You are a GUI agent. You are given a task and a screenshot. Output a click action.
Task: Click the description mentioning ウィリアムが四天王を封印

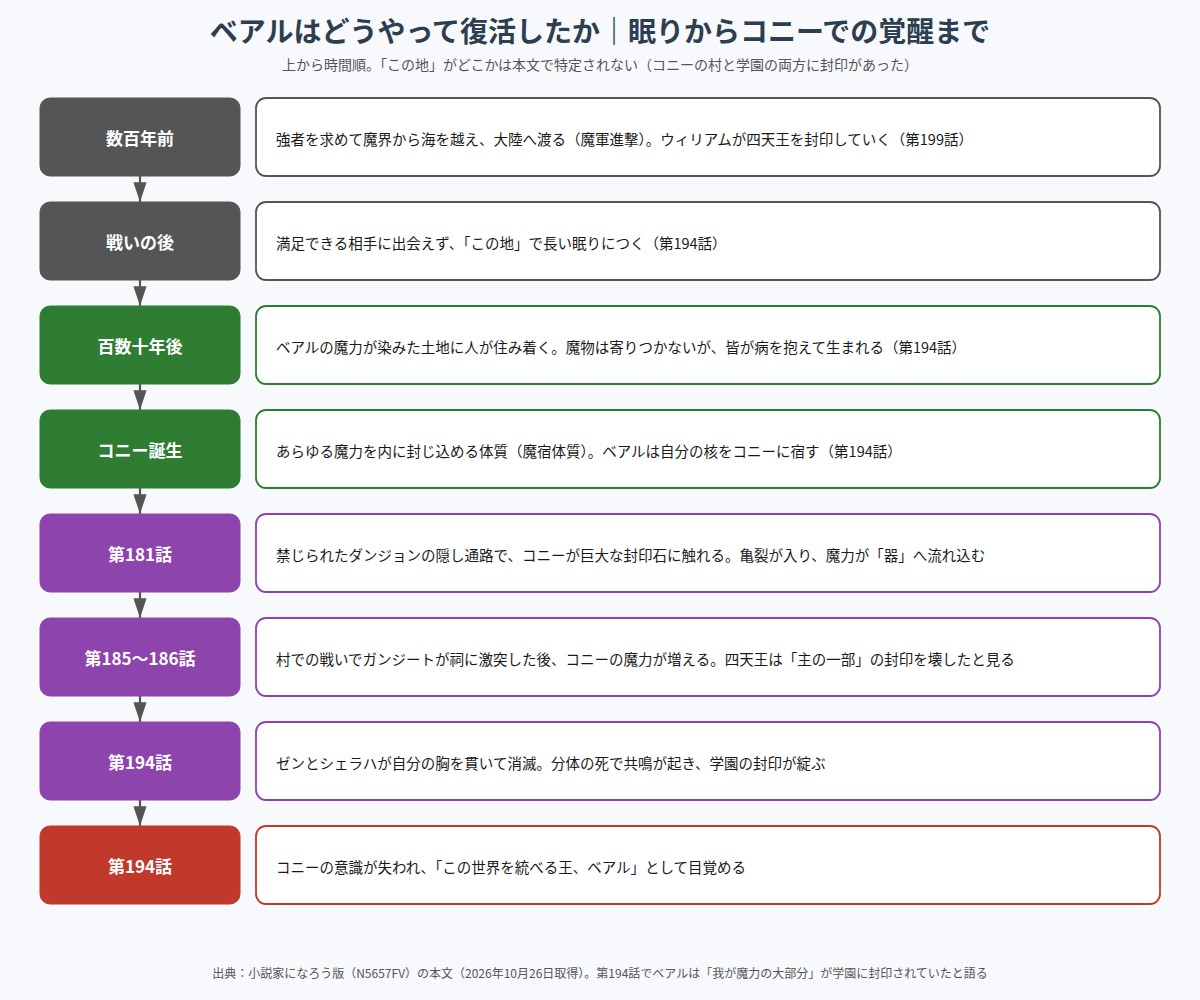(708, 137)
